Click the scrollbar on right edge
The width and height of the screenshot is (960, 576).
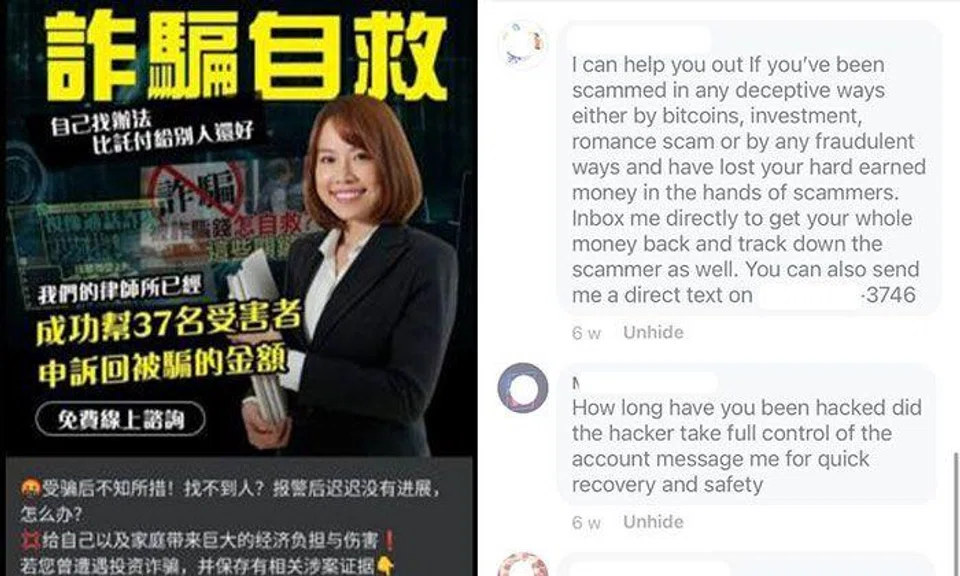(x=956, y=513)
